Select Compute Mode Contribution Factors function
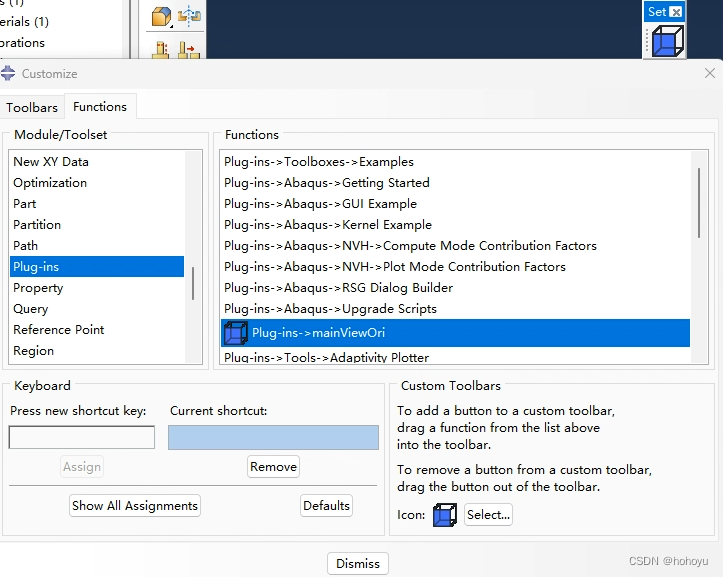This screenshot has width=723, height=577. (456, 246)
